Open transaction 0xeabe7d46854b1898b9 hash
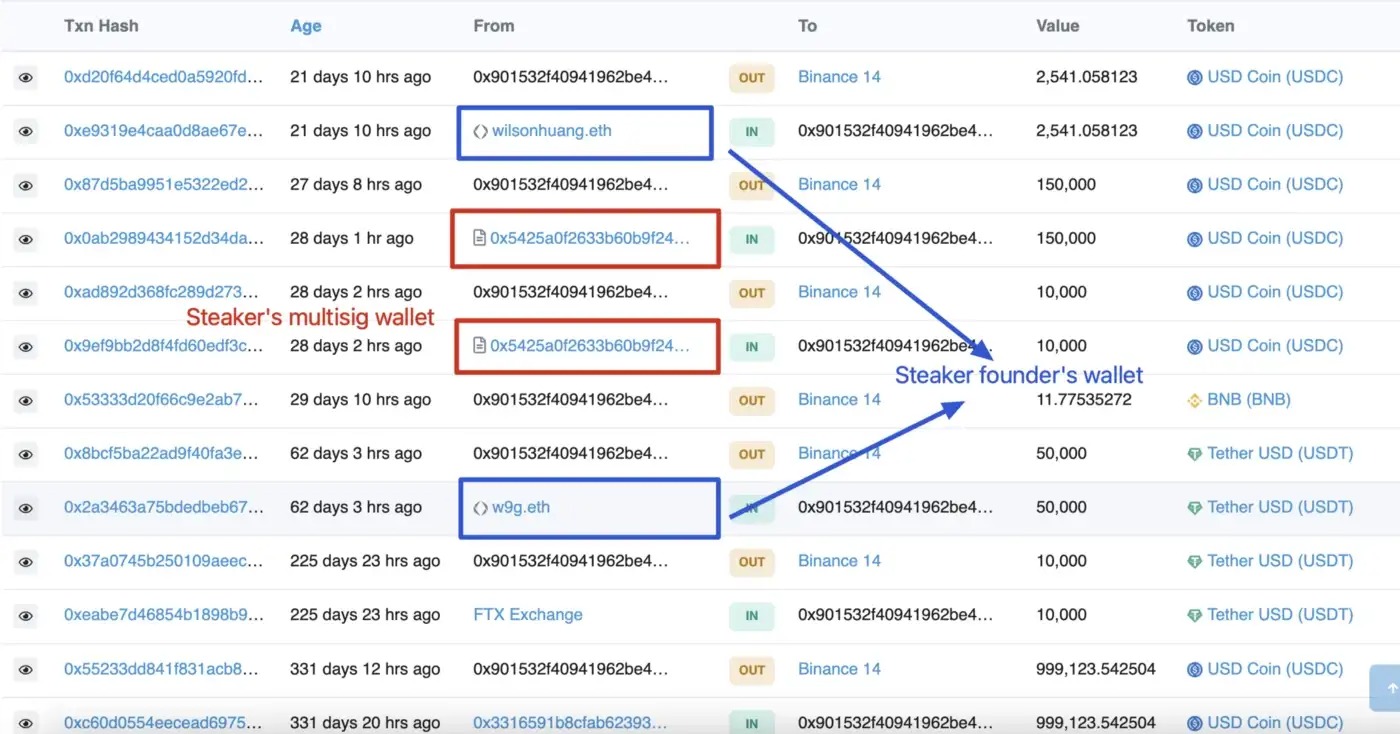The width and height of the screenshot is (1400, 734). click(164, 615)
